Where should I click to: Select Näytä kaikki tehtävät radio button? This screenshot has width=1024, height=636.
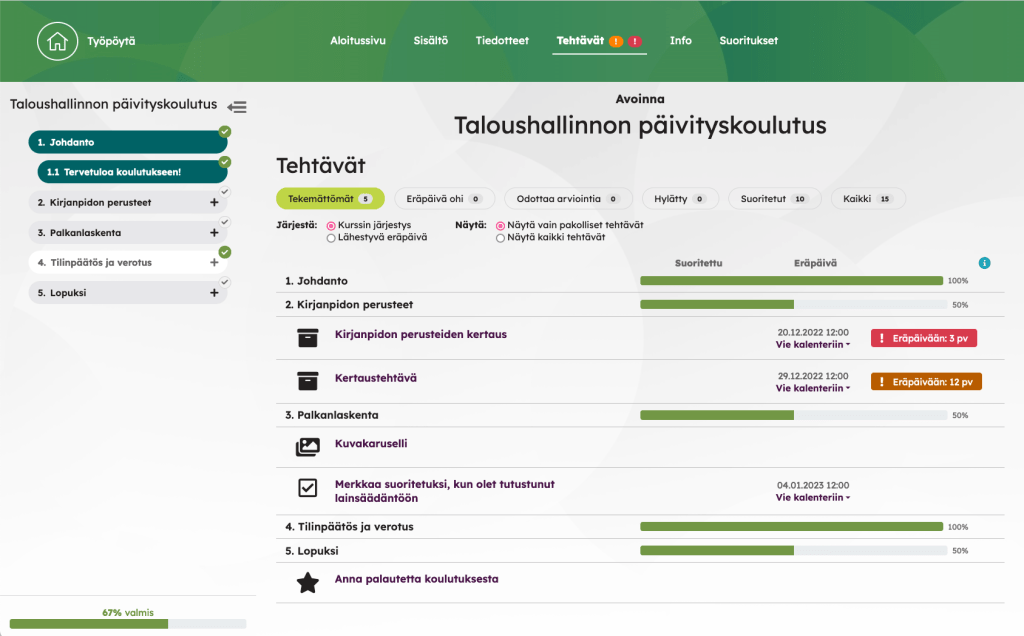coord(500,238)
